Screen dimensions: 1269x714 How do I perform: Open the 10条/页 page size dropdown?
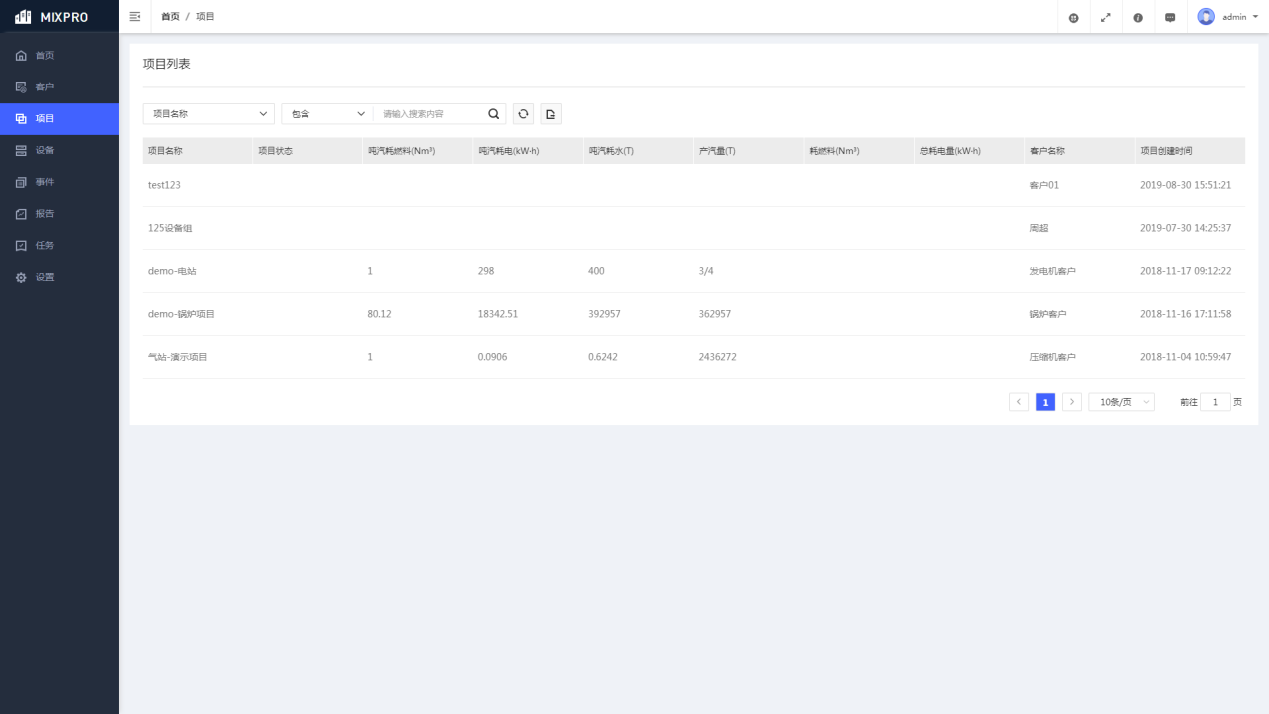point(1121,402)
